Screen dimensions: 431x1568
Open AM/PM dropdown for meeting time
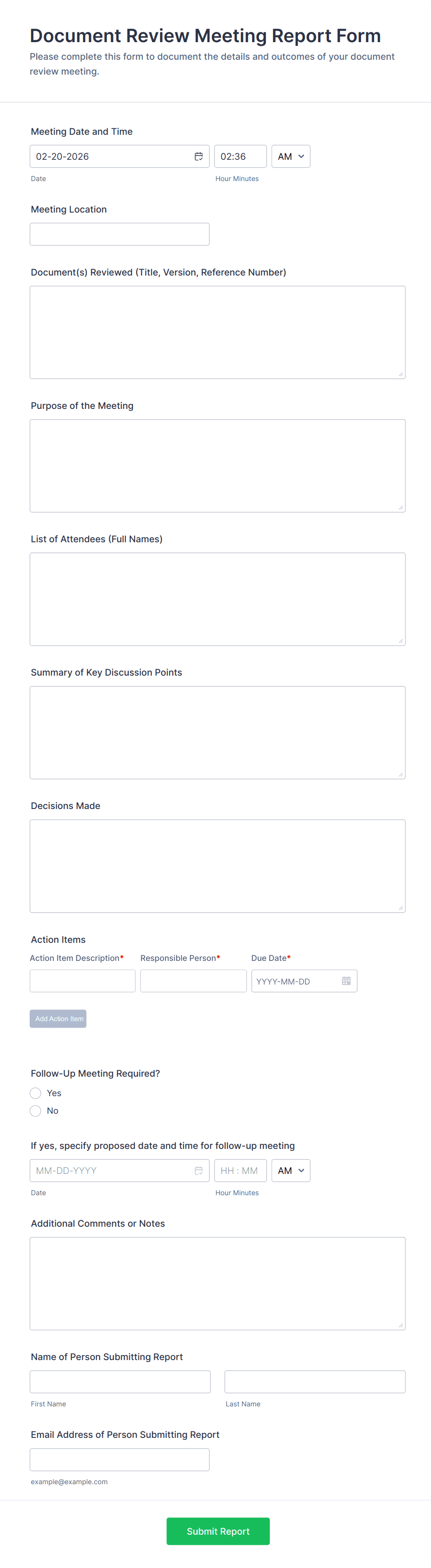pos(291,157)
